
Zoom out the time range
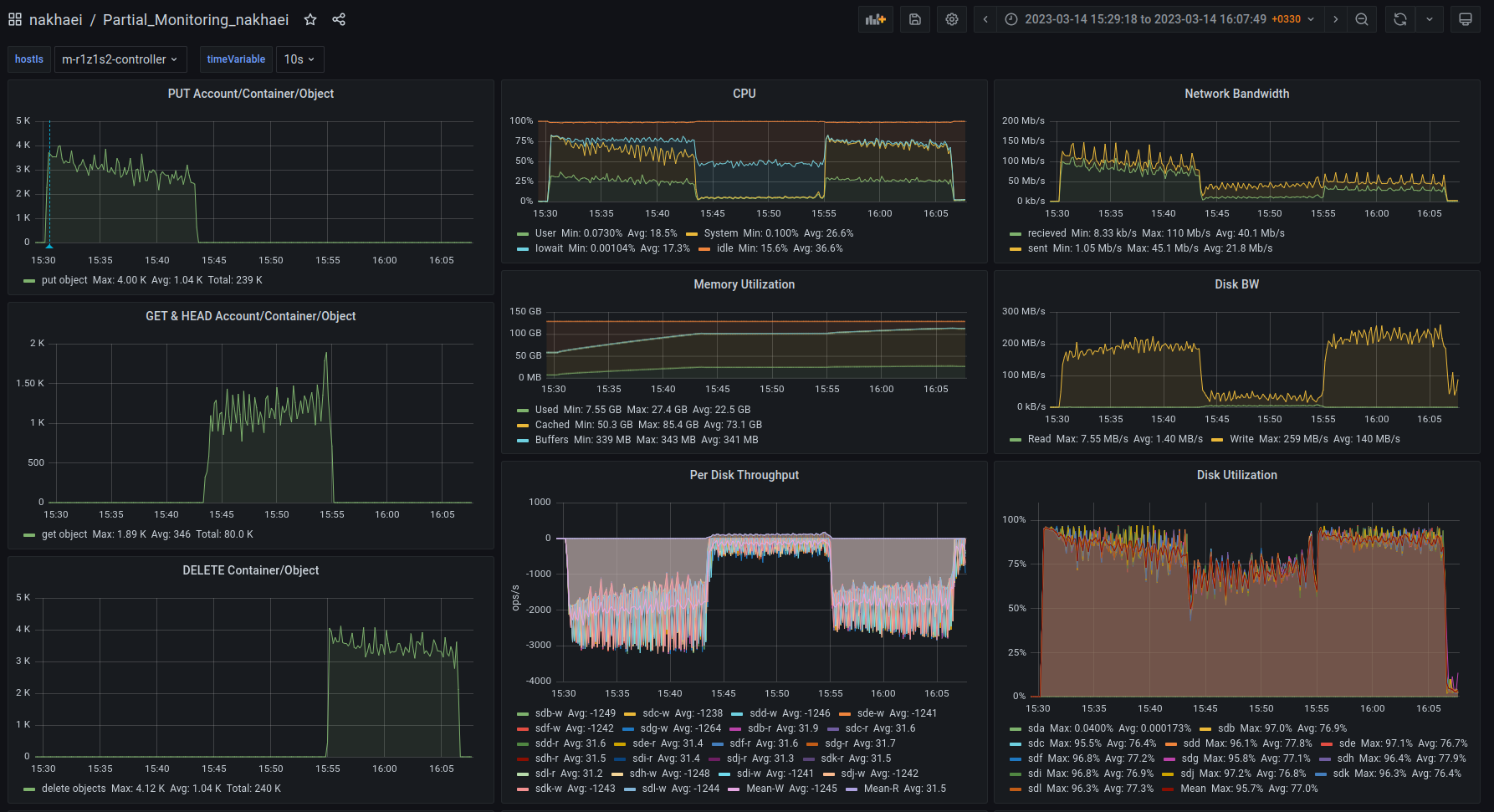(1362, 19)
